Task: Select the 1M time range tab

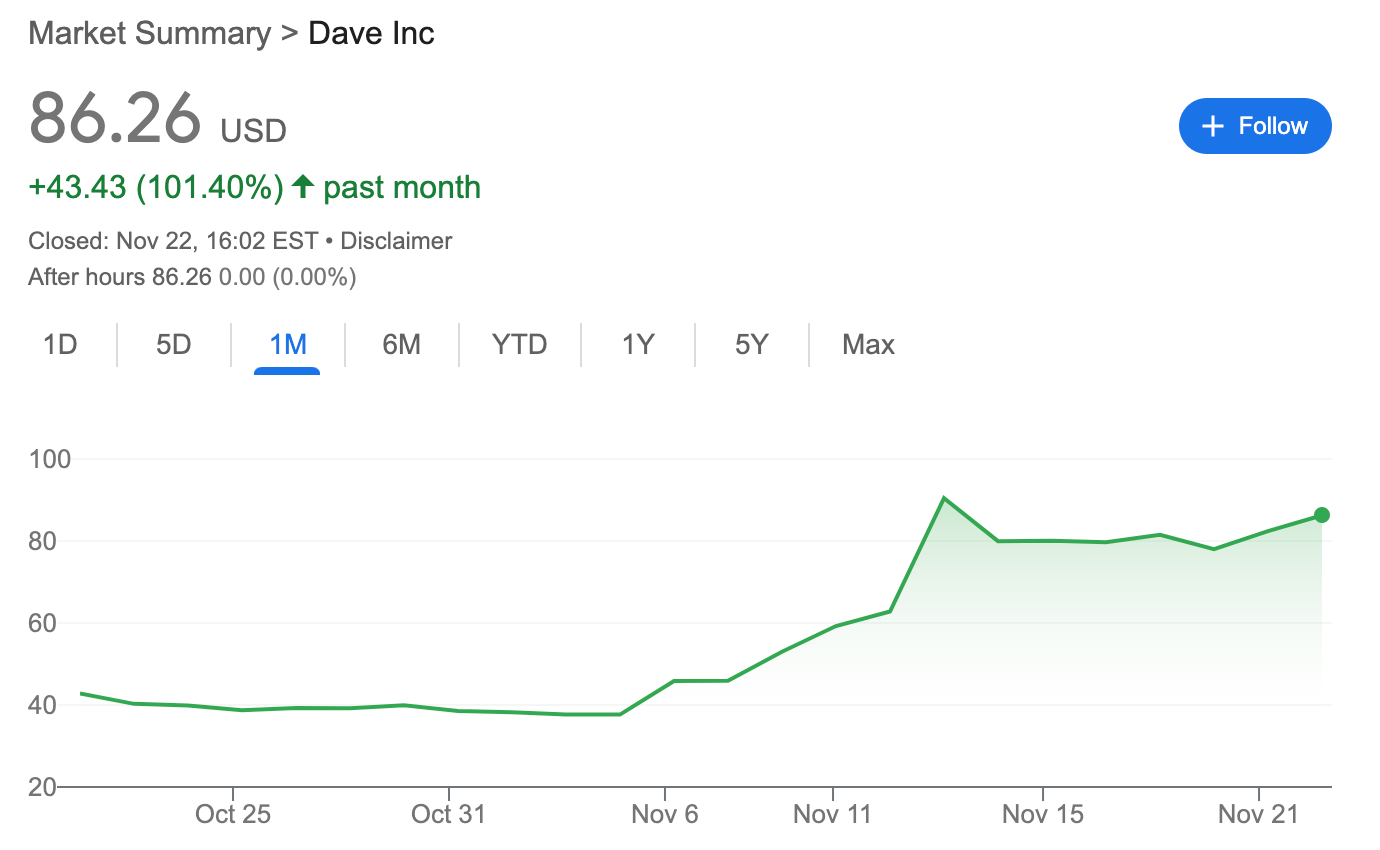Action: [287, 345]
